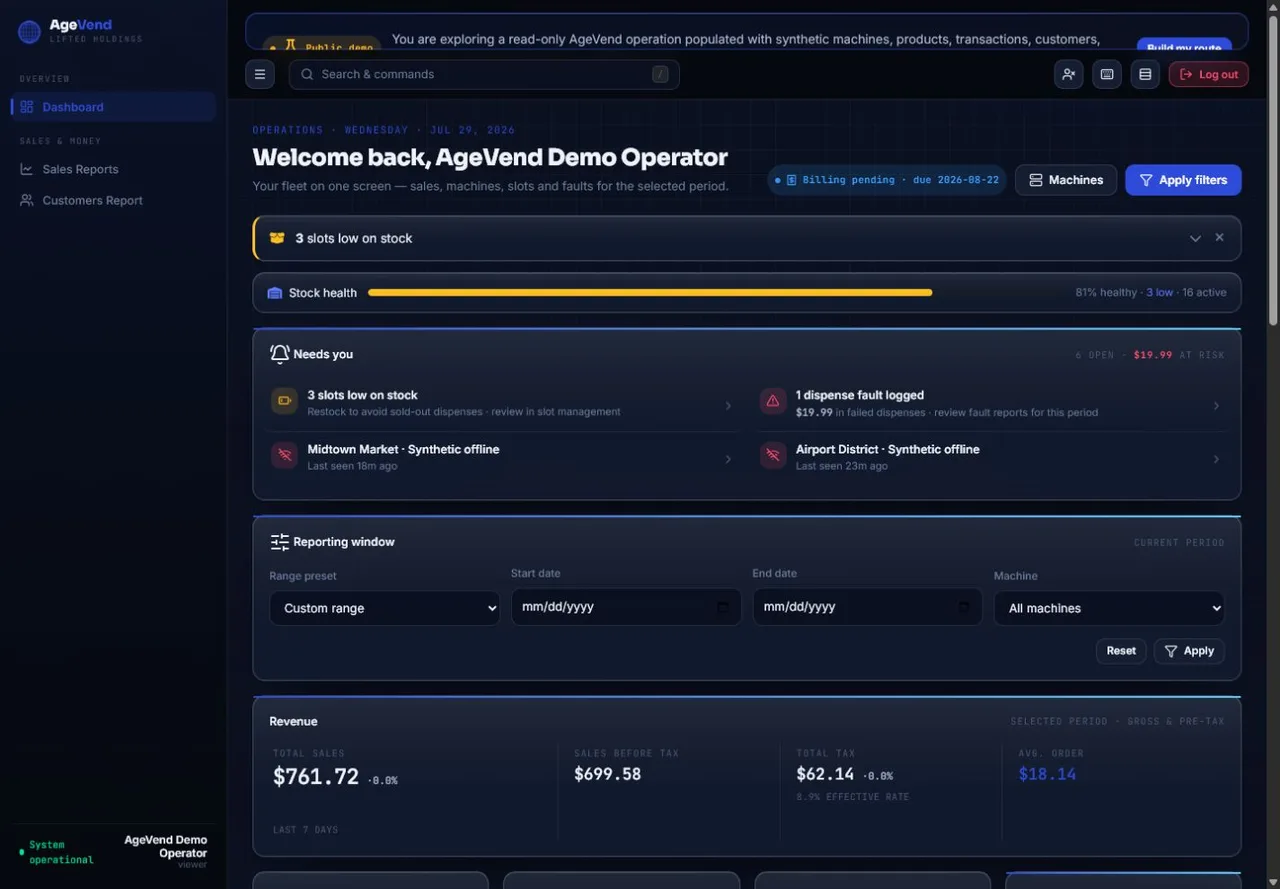Click the $19.99 at risk label
1280x889 pixels.
tap(1178, 355)
